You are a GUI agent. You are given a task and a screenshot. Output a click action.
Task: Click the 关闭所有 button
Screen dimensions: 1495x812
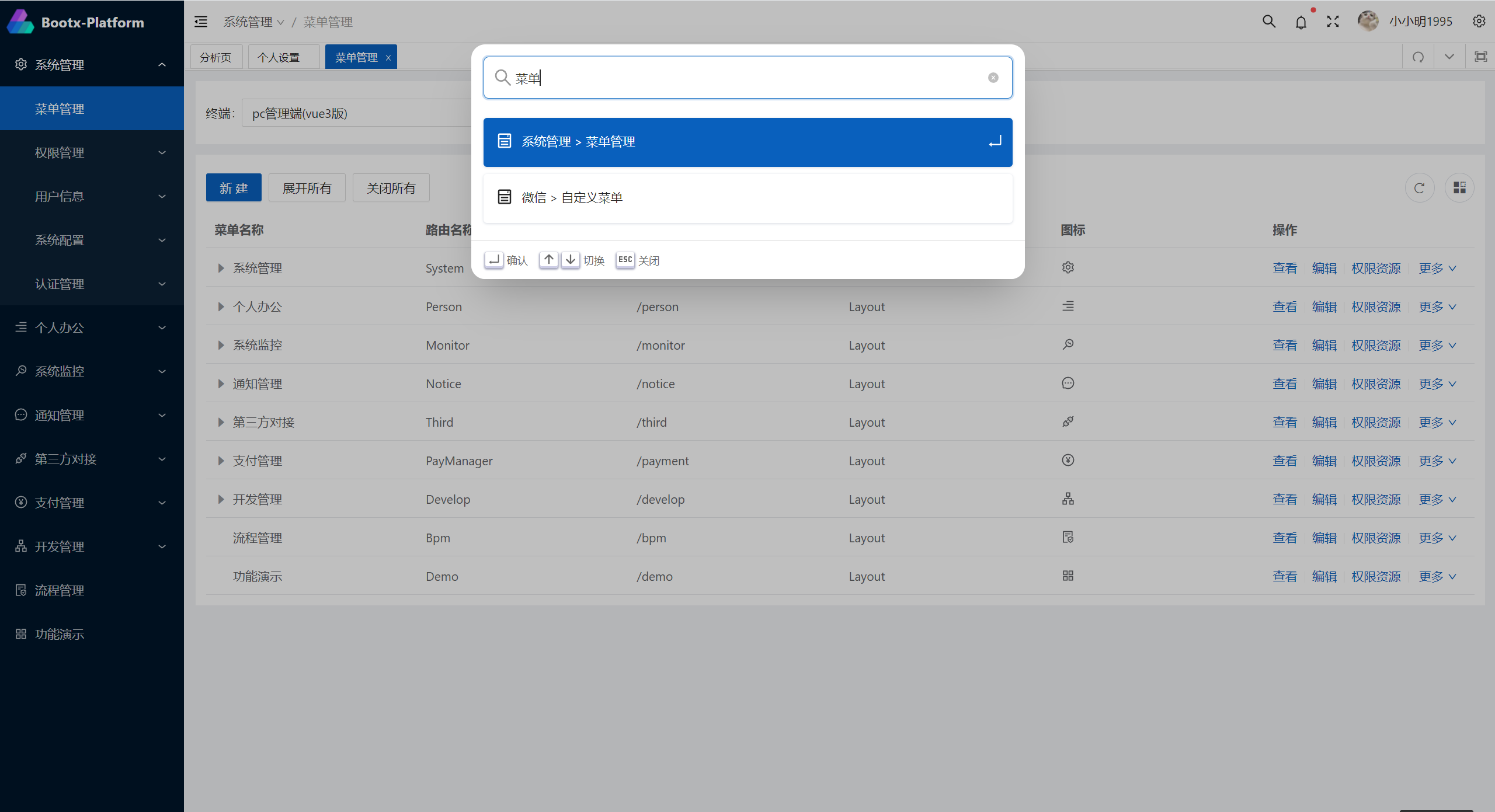(391, 188)
